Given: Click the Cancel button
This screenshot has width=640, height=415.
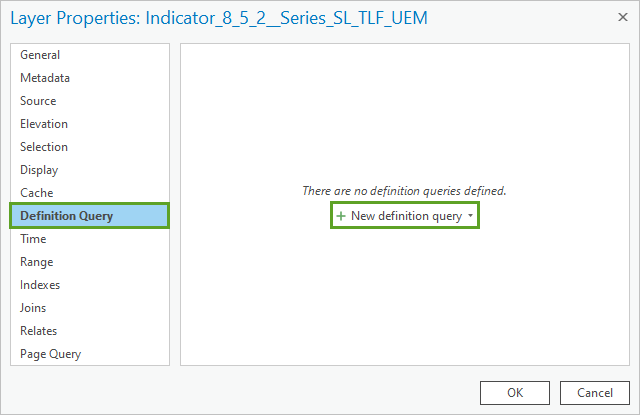Looking at the screenshot, I should pyautogui.click(x=594, y=392).
